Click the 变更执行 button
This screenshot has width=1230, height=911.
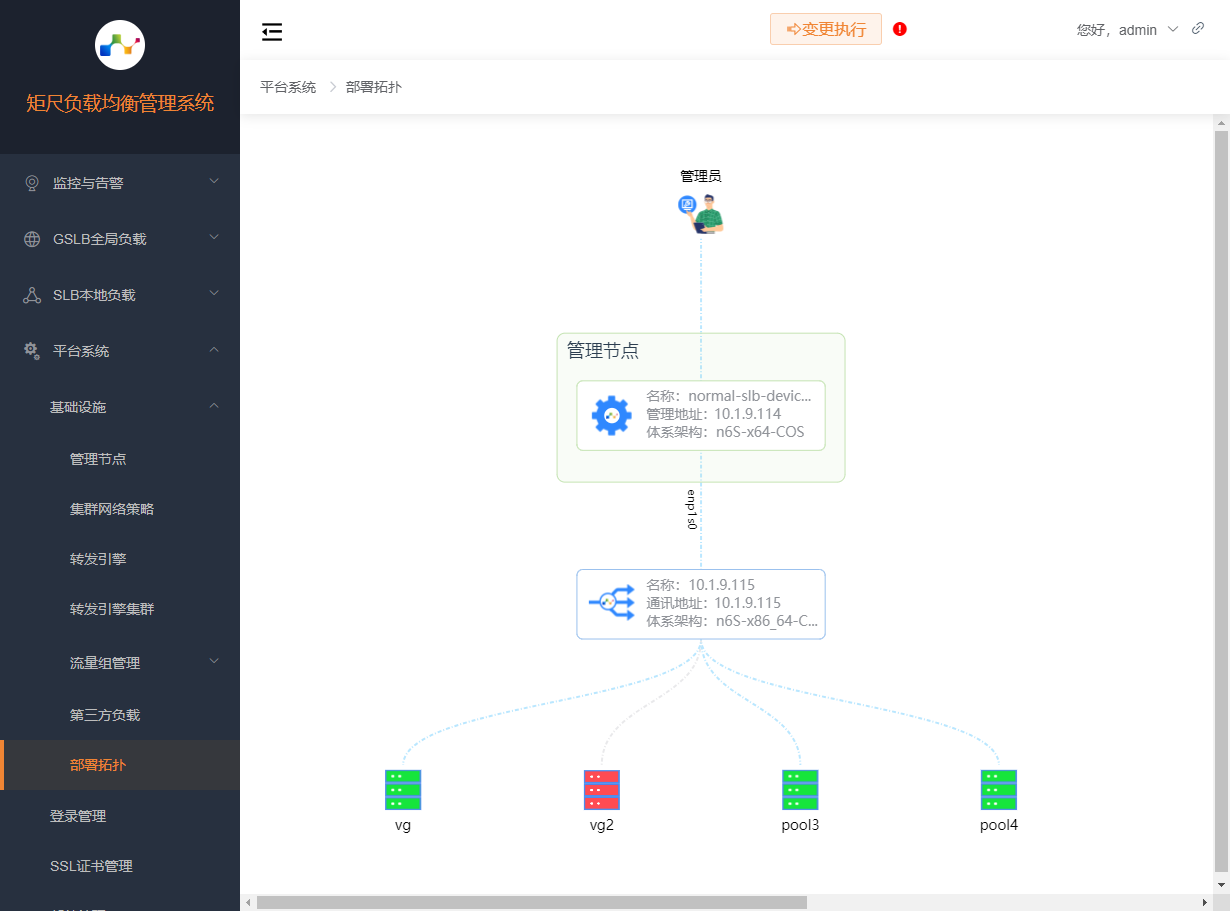[825, 29]
